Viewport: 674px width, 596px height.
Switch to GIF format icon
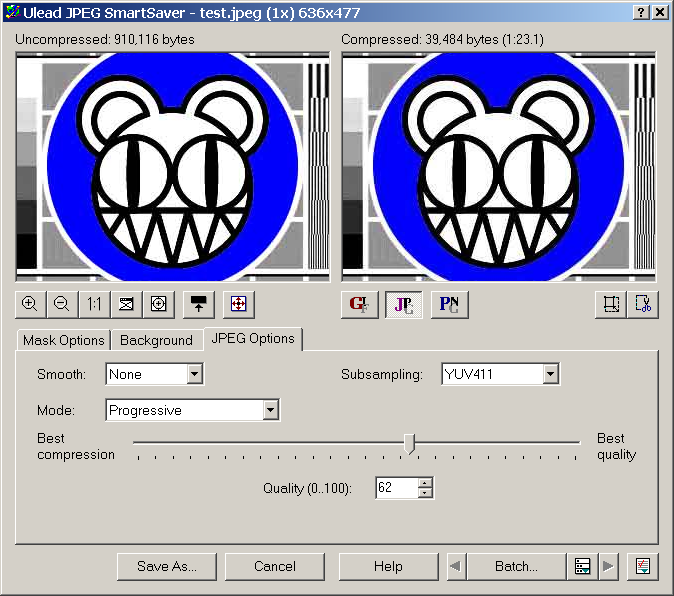pyautogui.click(x=359, y=304)
